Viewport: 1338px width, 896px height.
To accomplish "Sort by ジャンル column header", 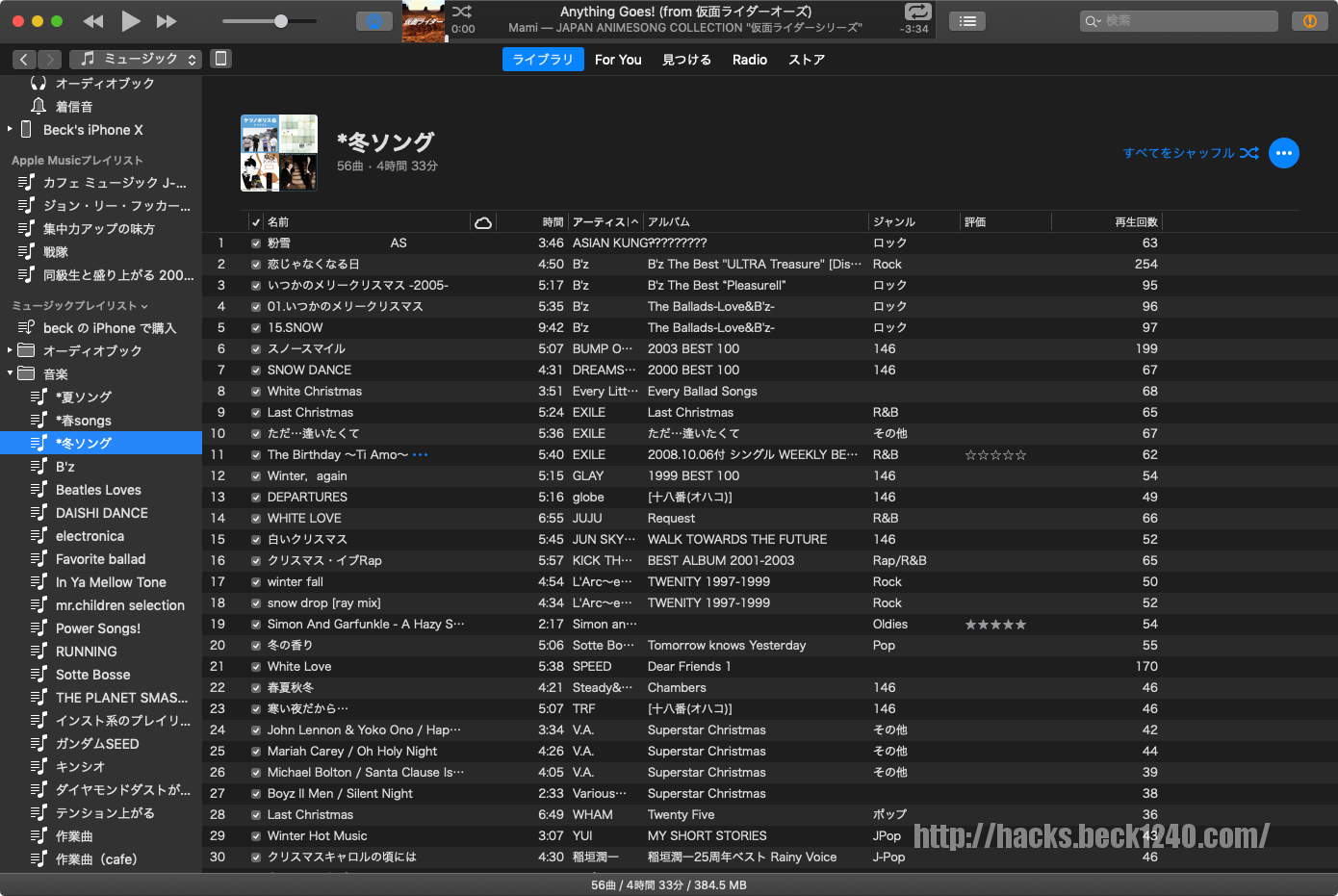I will [x=914, y=222].
